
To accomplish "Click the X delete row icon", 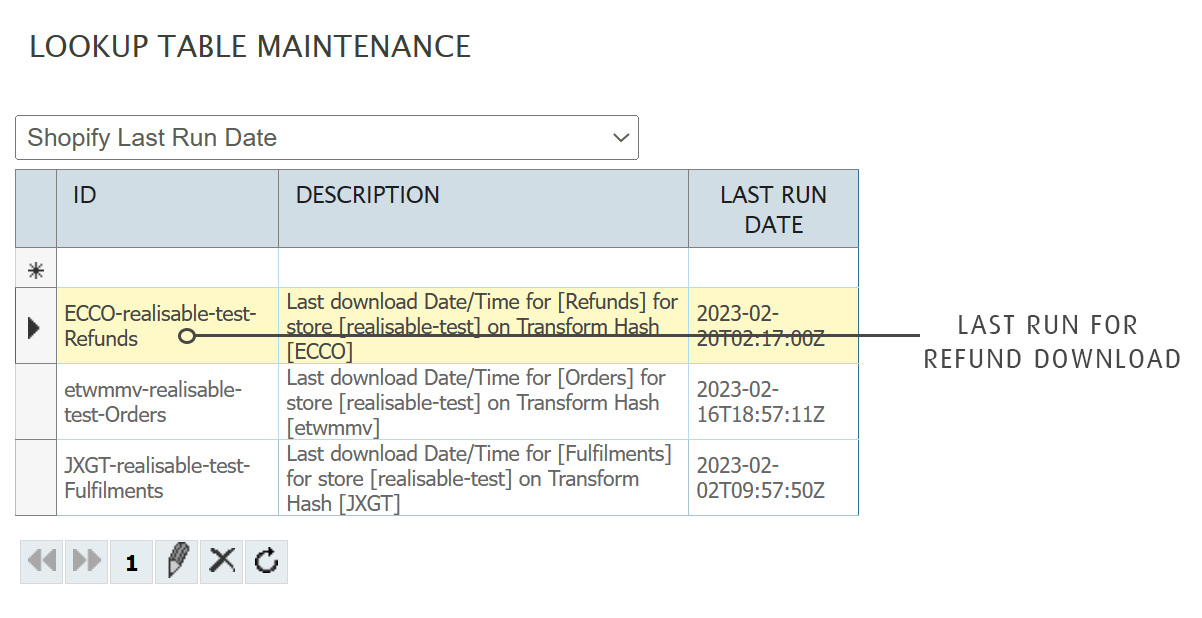I will (221, 561).
